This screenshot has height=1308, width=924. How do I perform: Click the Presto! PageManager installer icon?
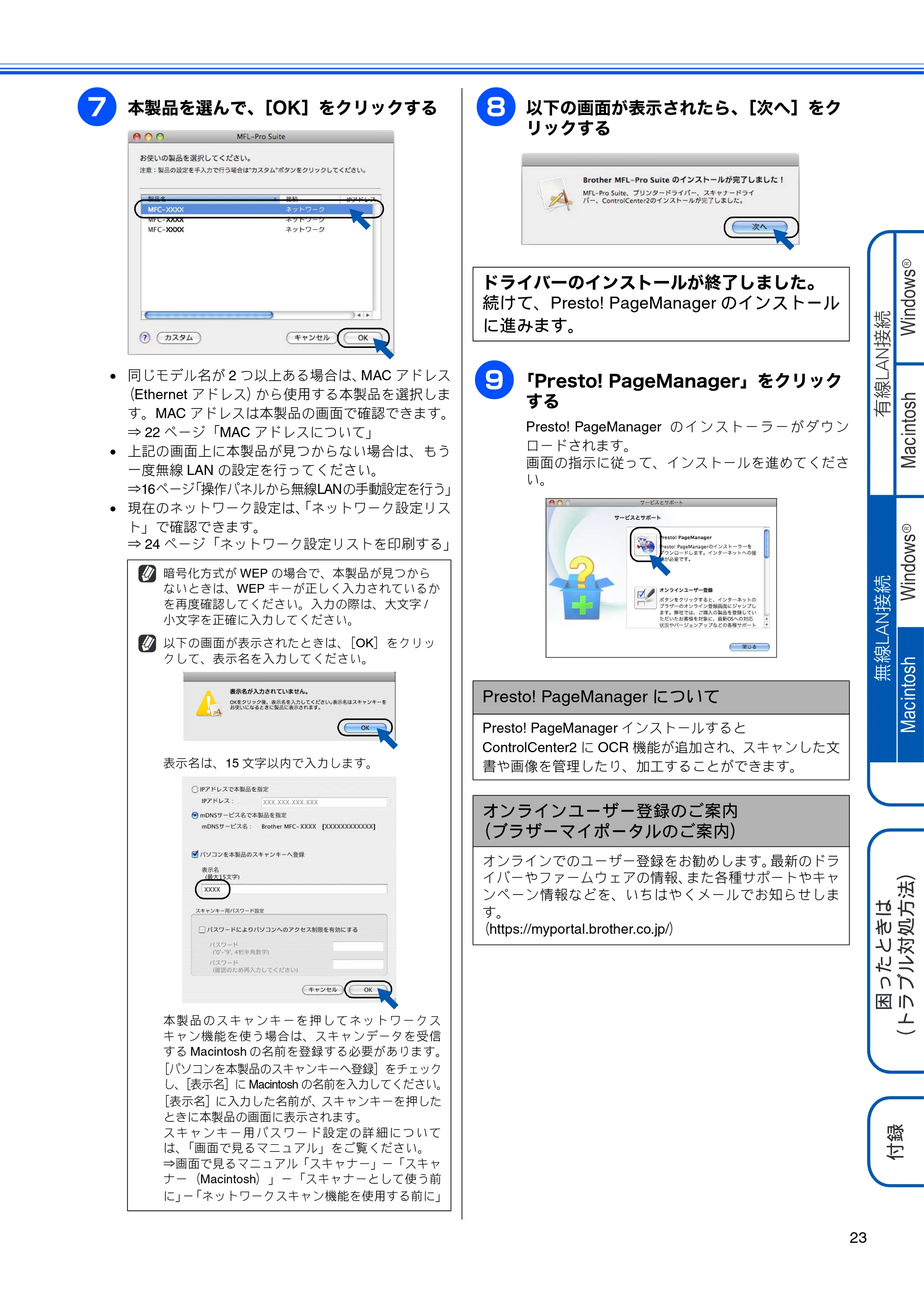pos(645,544)
